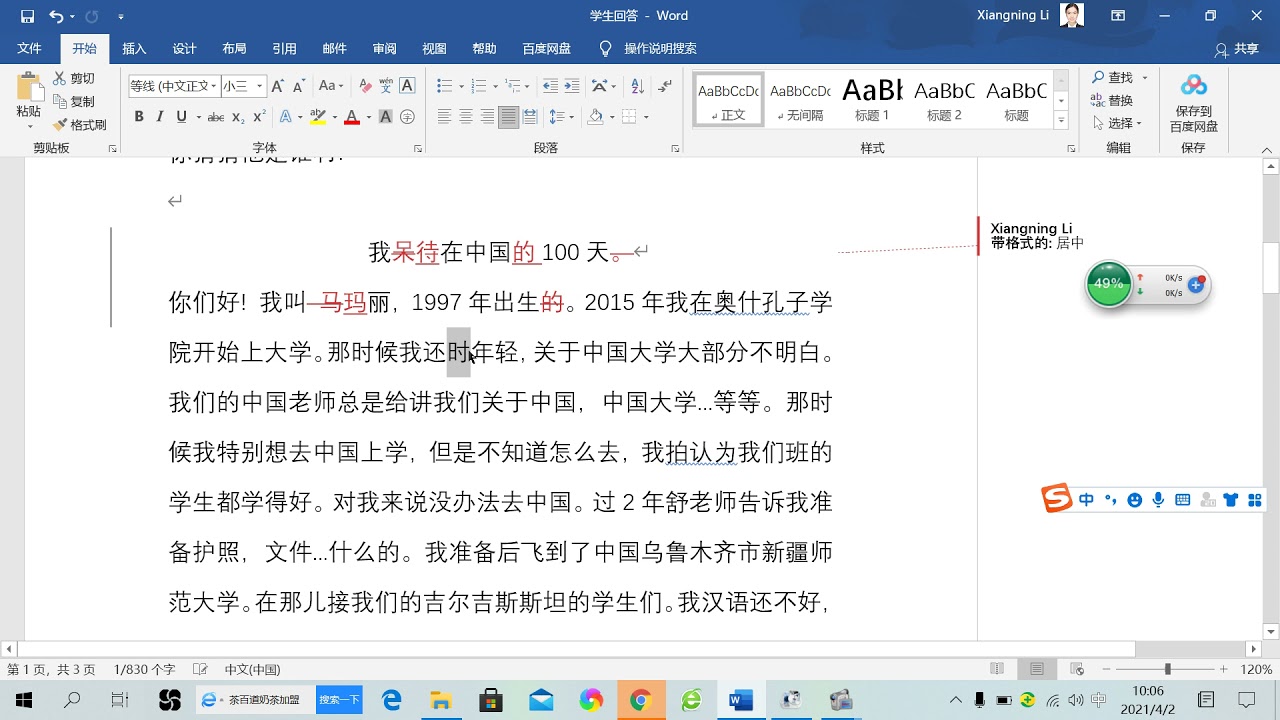The height and width of the screenshot is (720, 1280).
Task: Apply the 标题 1 heading style
Action: point(872,99)
